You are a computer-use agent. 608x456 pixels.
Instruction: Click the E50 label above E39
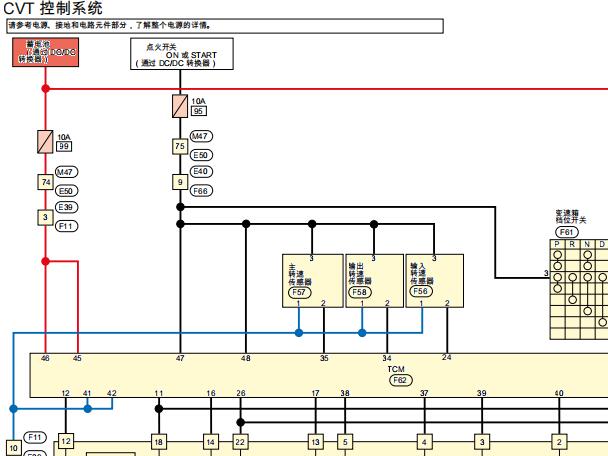[x=66, y=191]
